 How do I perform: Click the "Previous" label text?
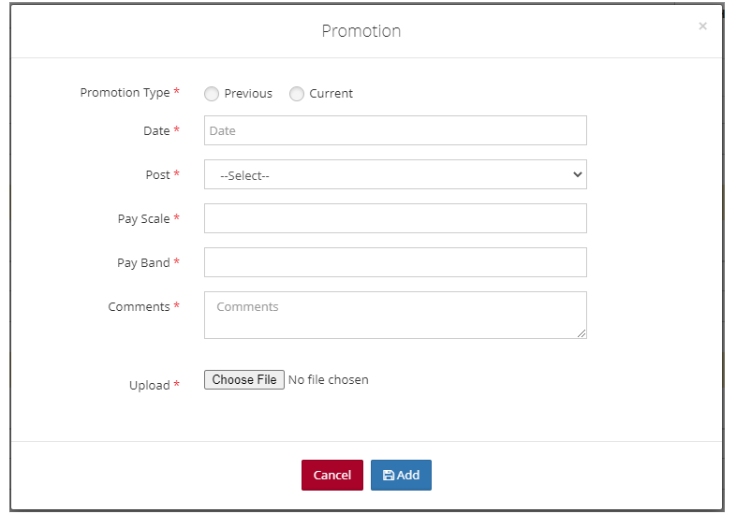pos(248,94)
